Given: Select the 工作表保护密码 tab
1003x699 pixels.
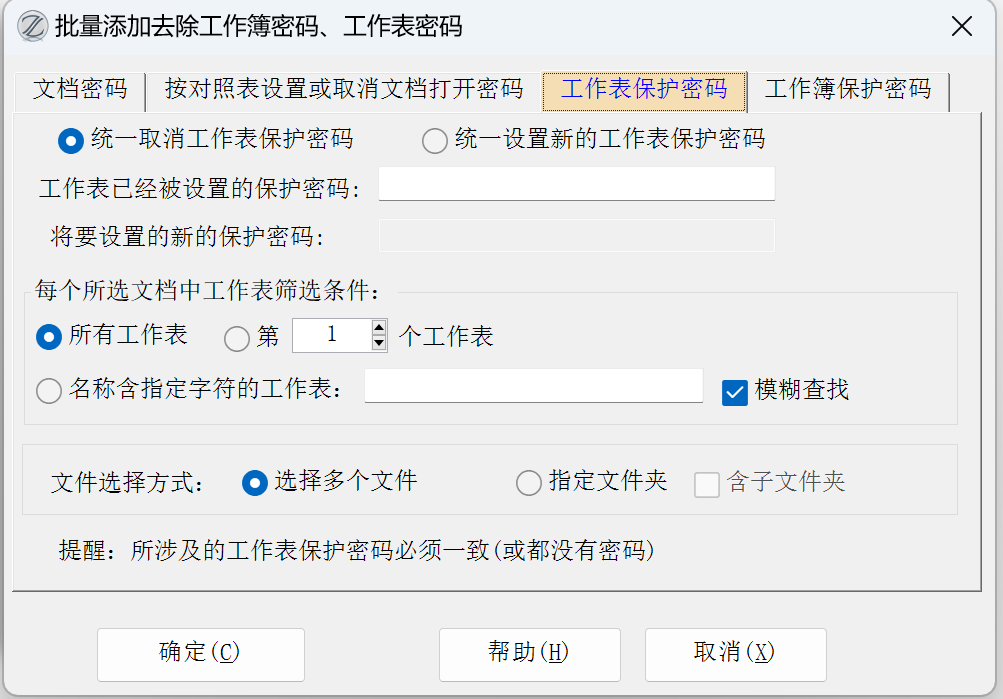Looking at the screenshot, I should pos(643,89).
